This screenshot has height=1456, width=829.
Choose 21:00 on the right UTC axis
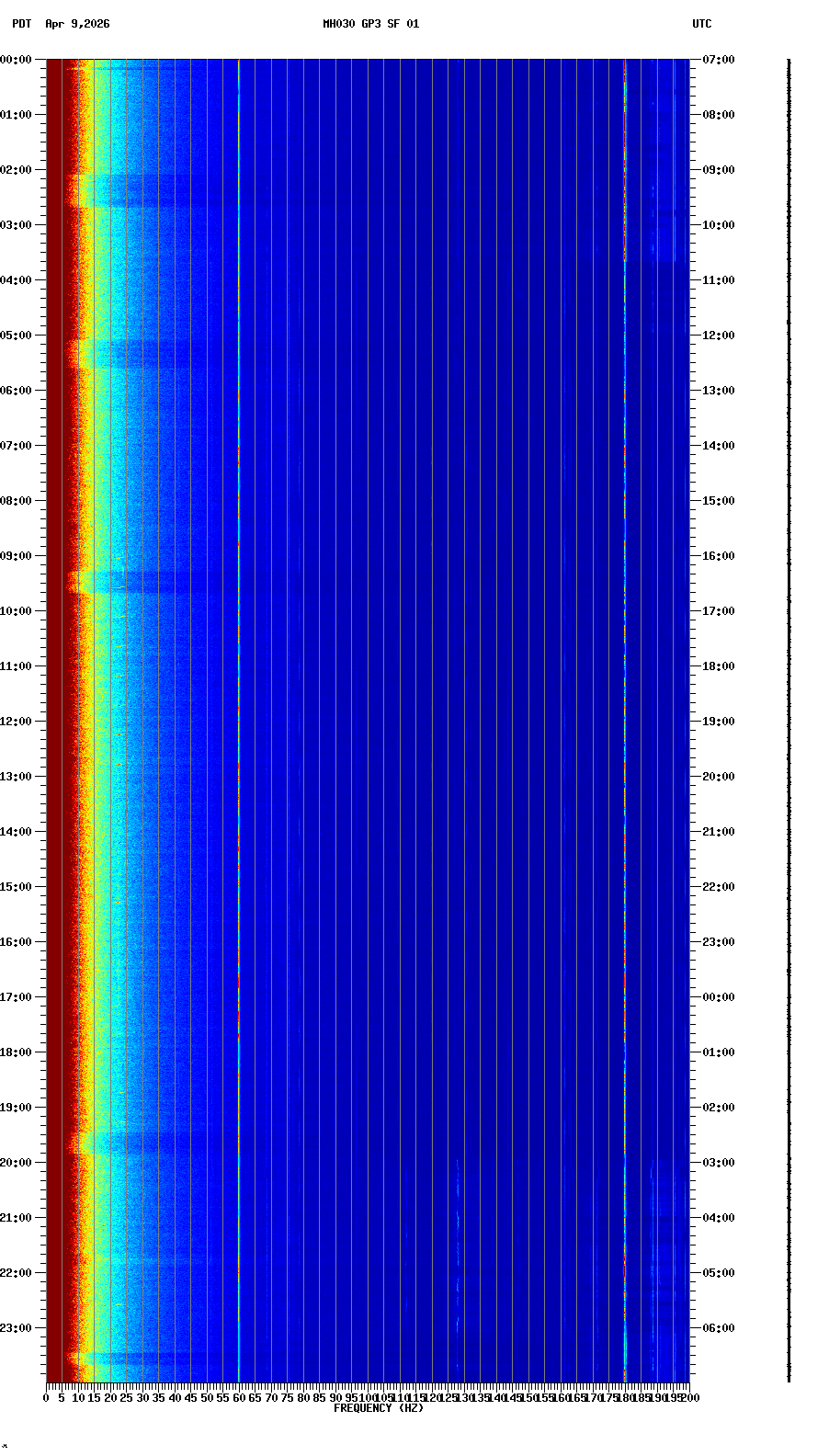pos(719,832)
